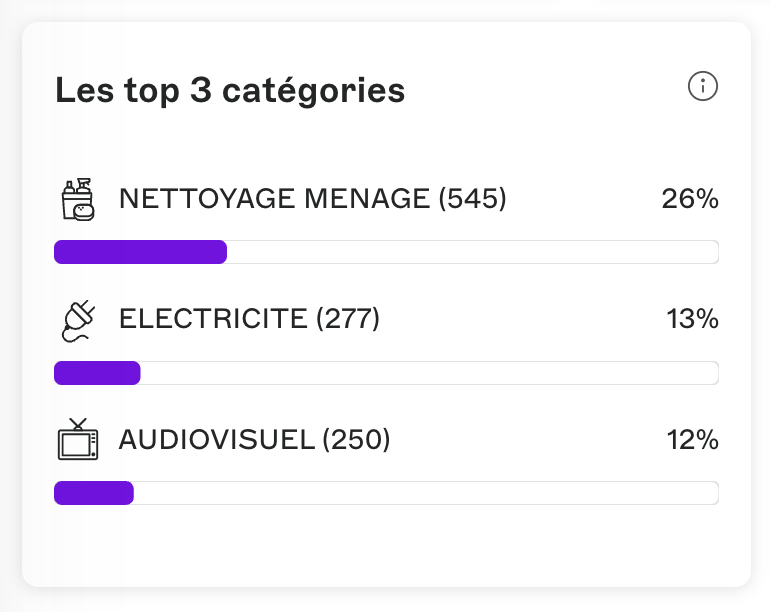Screen dimensions: 770x612
Task: Select the ELECTRICITE (277) label
Action: pos(249,319)
